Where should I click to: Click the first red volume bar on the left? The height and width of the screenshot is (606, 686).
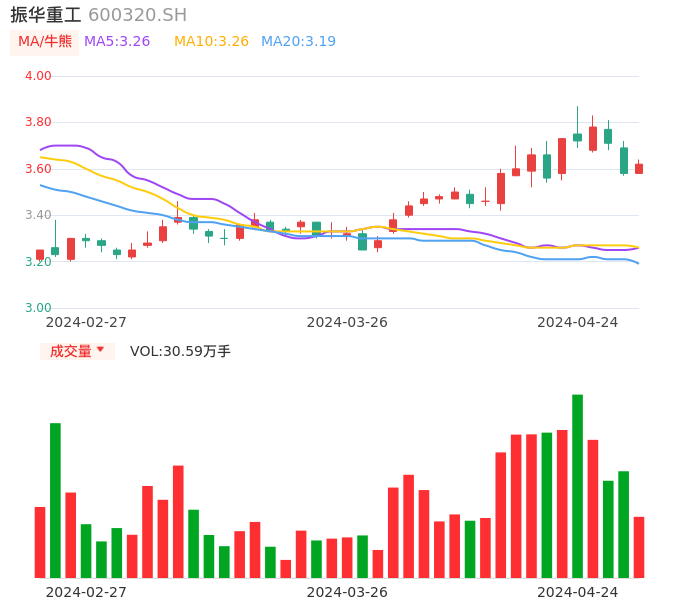coord(40,542)
